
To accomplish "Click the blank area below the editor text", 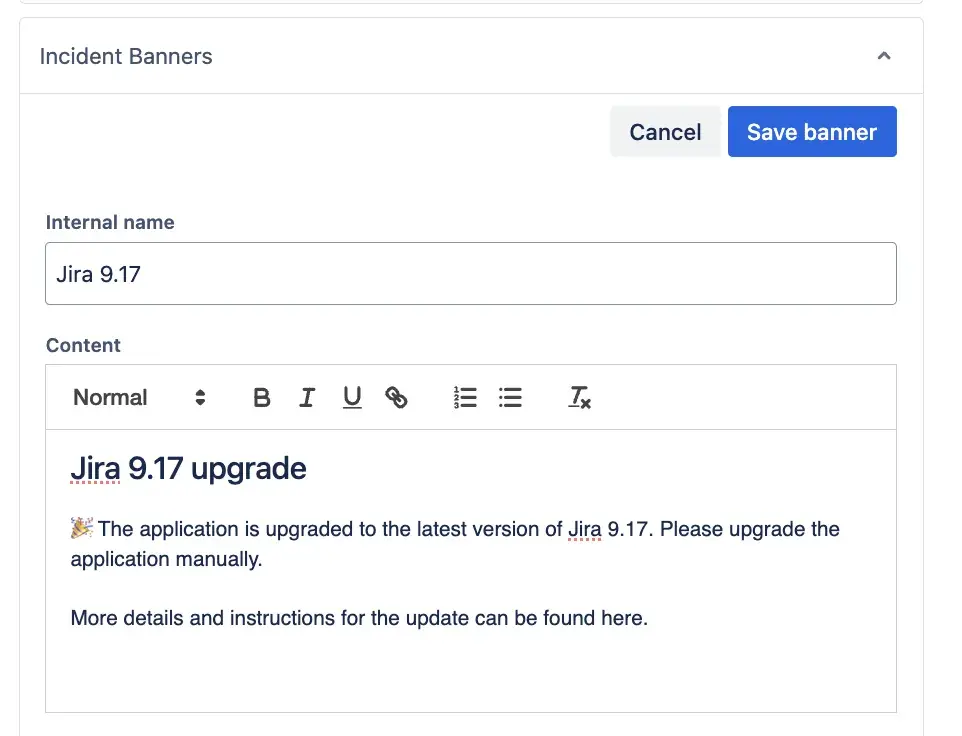I will (470, 675).
